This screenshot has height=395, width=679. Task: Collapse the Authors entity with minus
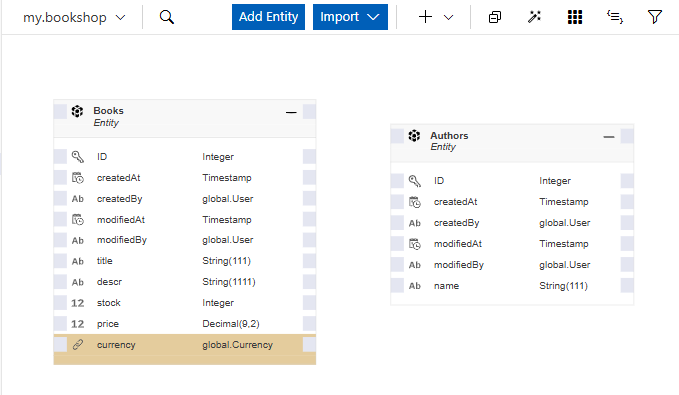click(x=608, y=137)
